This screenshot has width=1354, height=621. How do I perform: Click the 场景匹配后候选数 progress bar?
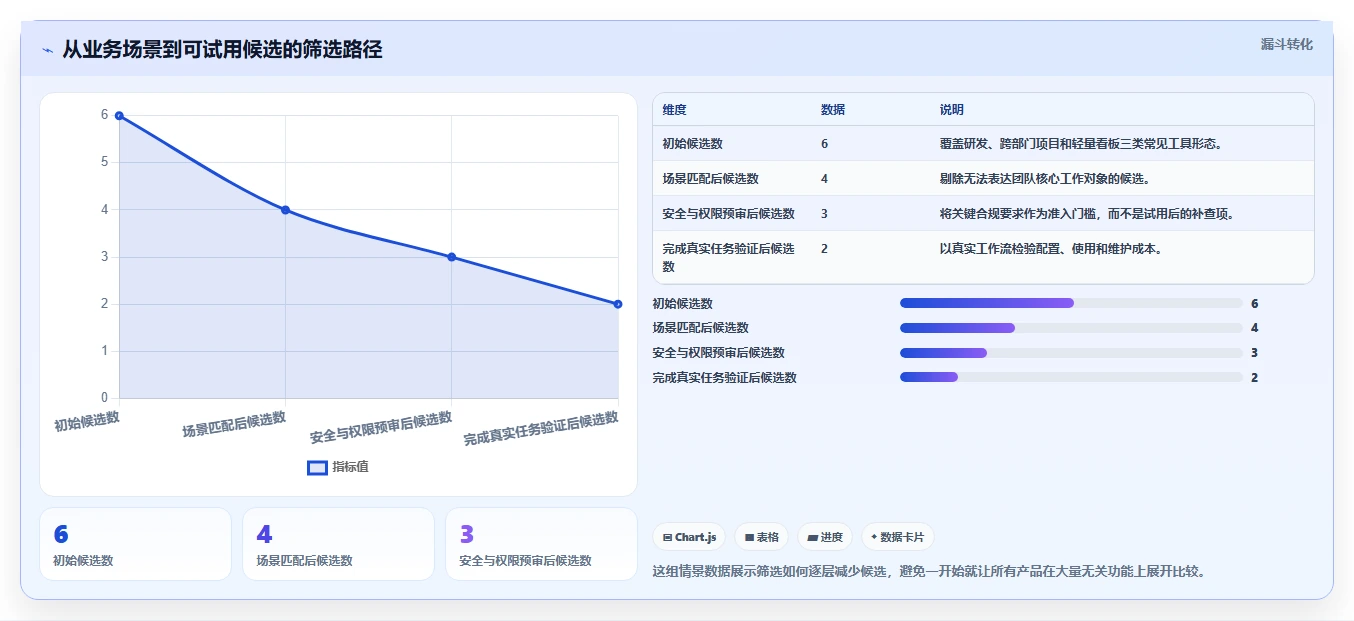(x=1071, y=328)
